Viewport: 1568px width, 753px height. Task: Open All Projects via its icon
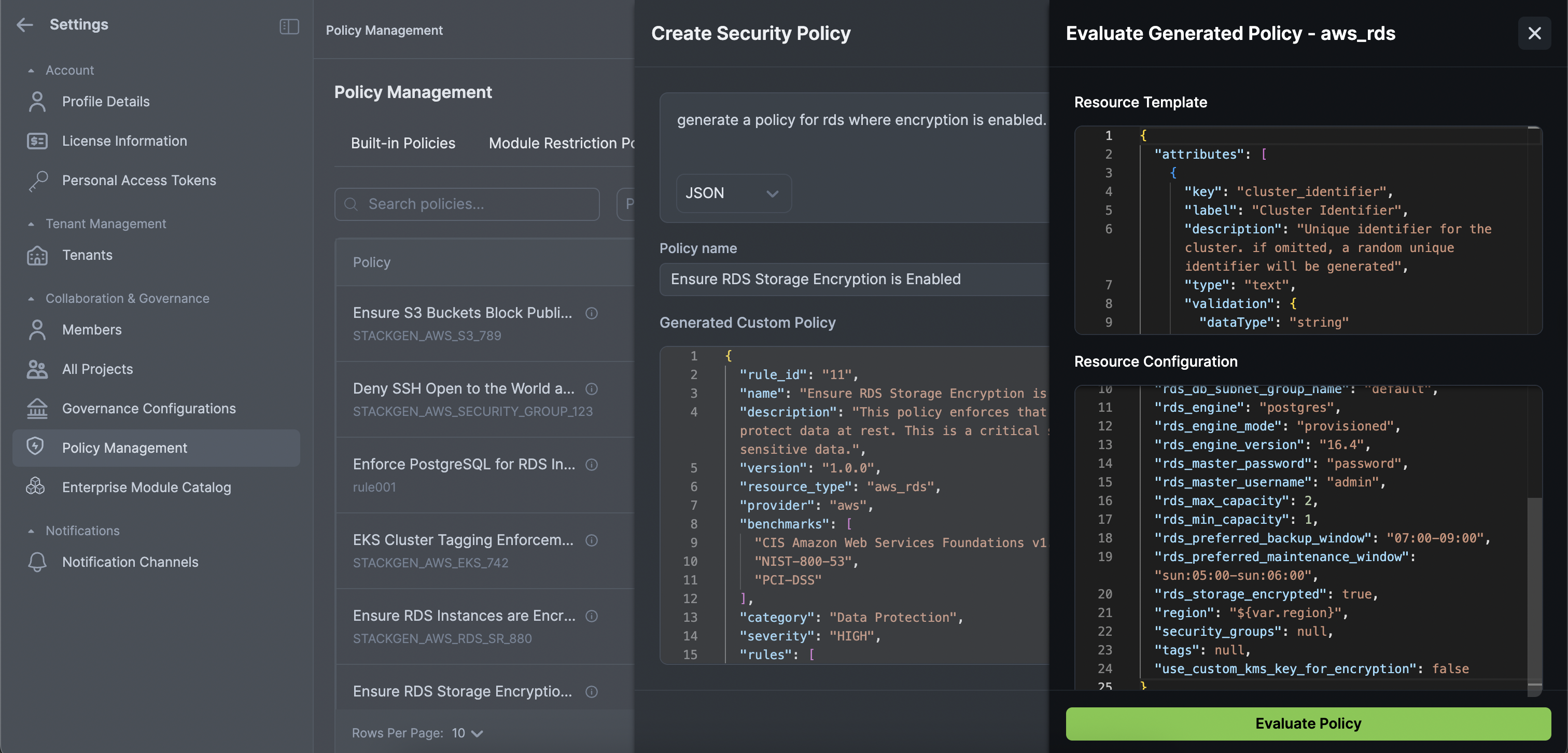point(36,369)
